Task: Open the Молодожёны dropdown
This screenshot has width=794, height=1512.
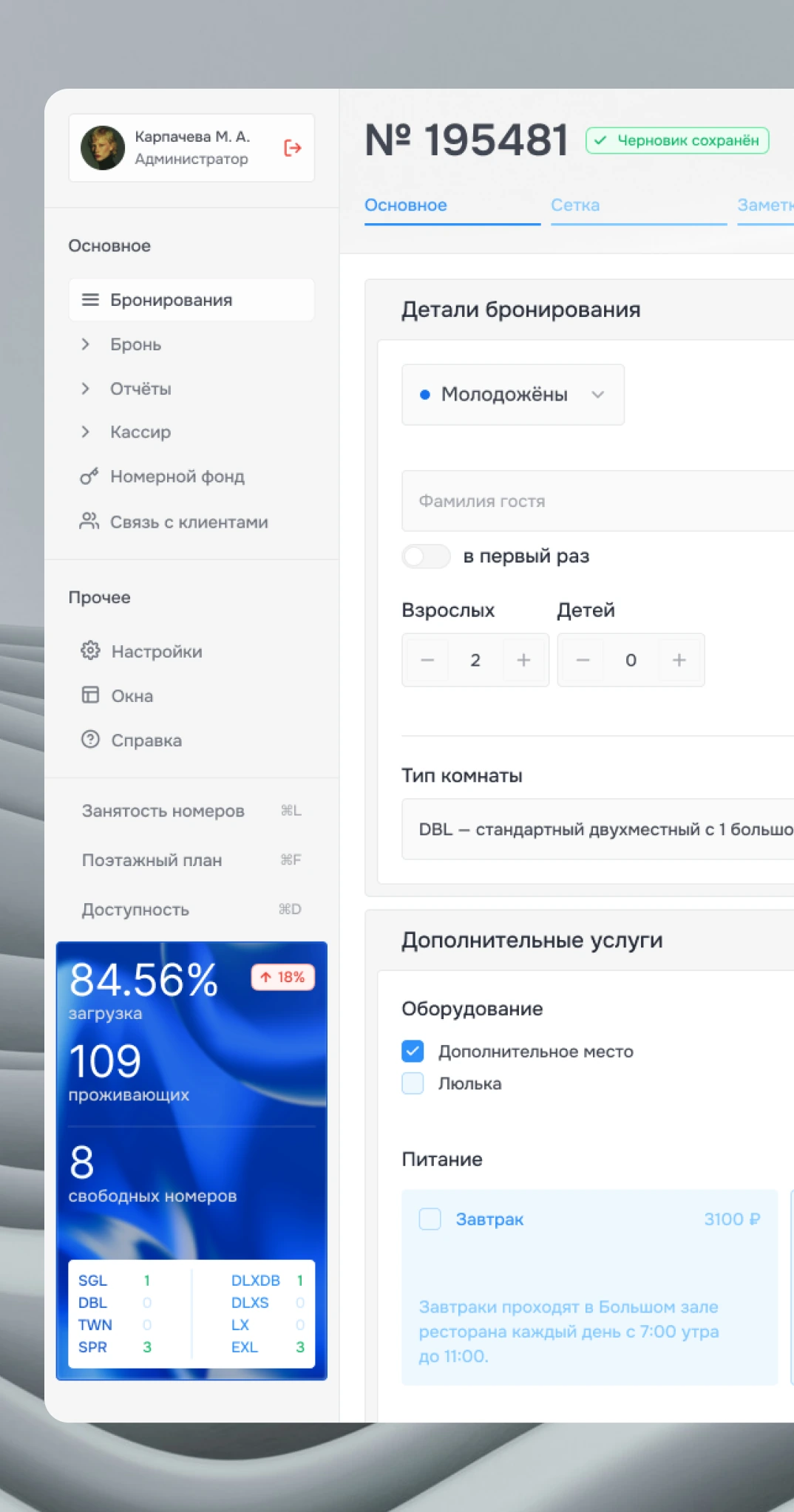Action: tap(513, 395)
